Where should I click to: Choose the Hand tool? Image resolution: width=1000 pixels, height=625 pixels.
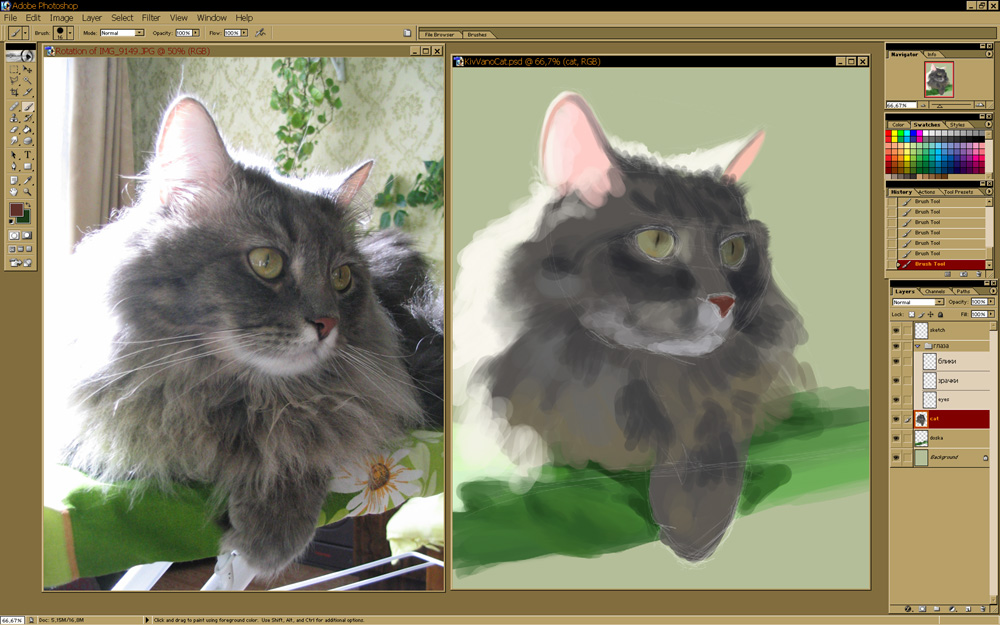click(x=14, y=191)
